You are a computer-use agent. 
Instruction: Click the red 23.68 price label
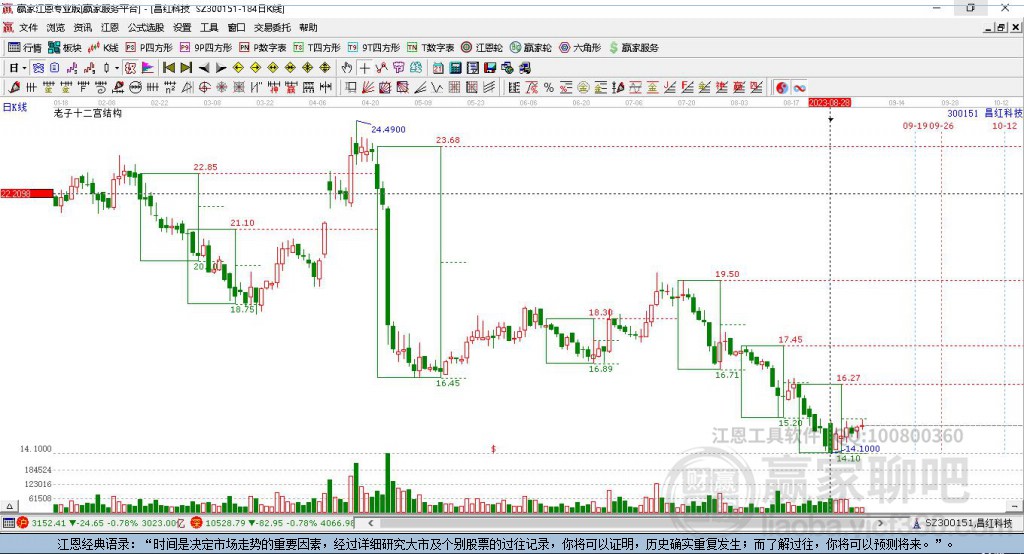point(448,140)
